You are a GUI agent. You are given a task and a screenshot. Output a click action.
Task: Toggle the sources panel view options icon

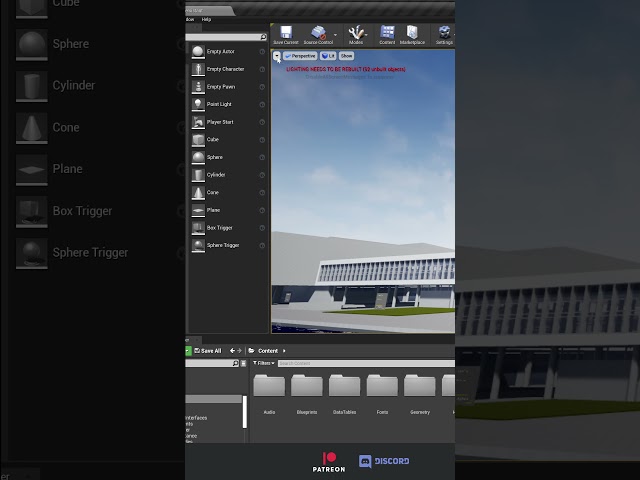coord(243,363)
